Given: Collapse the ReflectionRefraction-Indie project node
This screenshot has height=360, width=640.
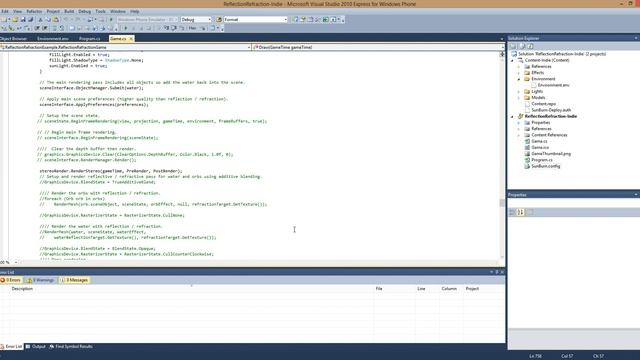Looking at the screenshot, I should (513, 116).
